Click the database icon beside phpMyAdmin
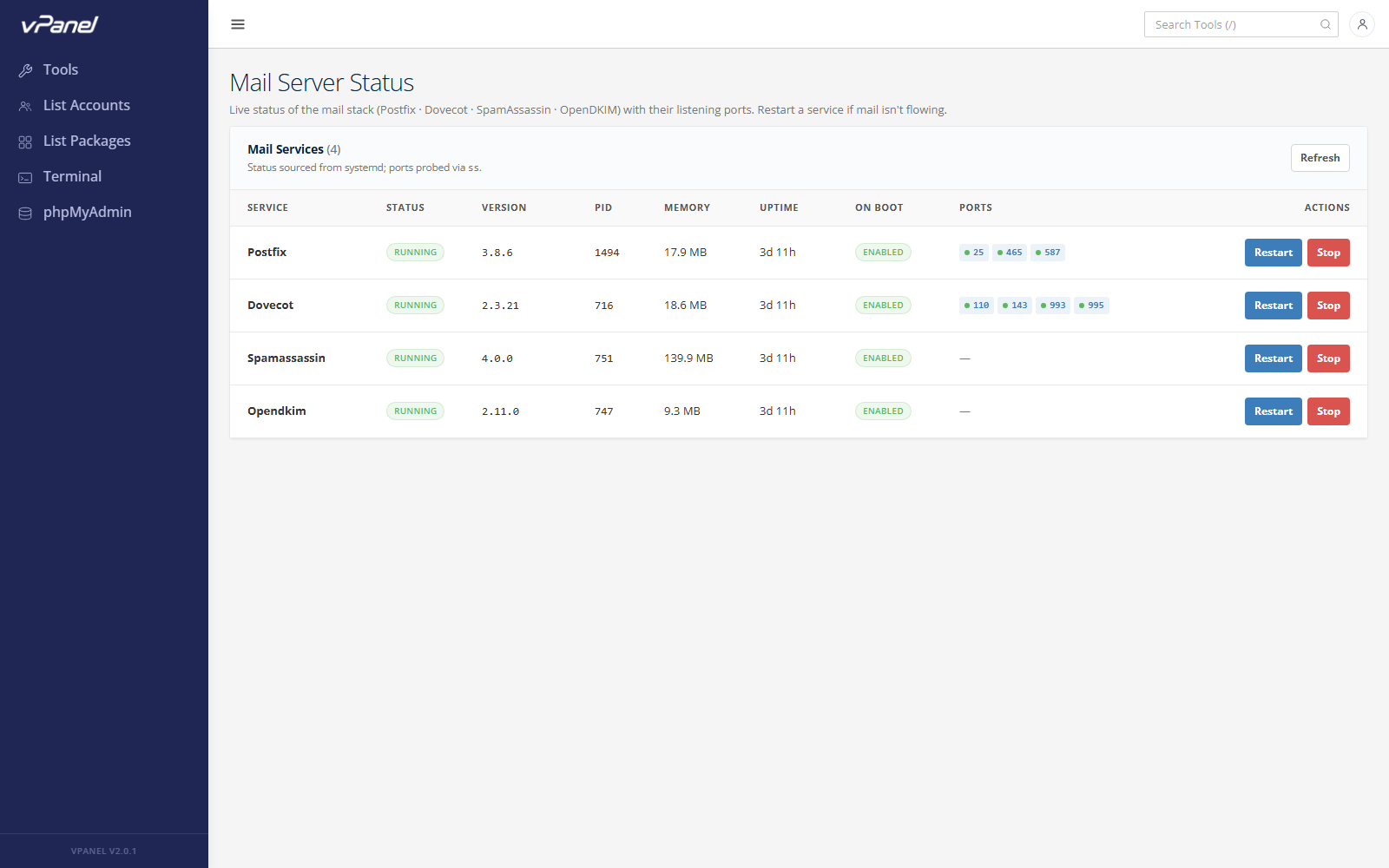1389x868 pixels. click(x=25, y=213)
